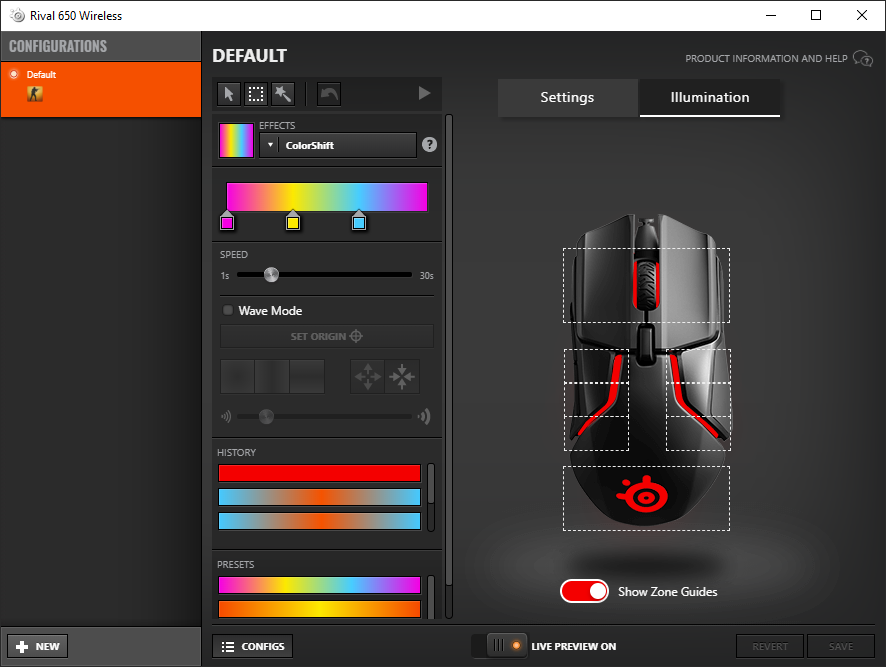Select the SteelSeries logo illumination zone
The height and width of the screenshot is (667, 886).
pos(646,498)
